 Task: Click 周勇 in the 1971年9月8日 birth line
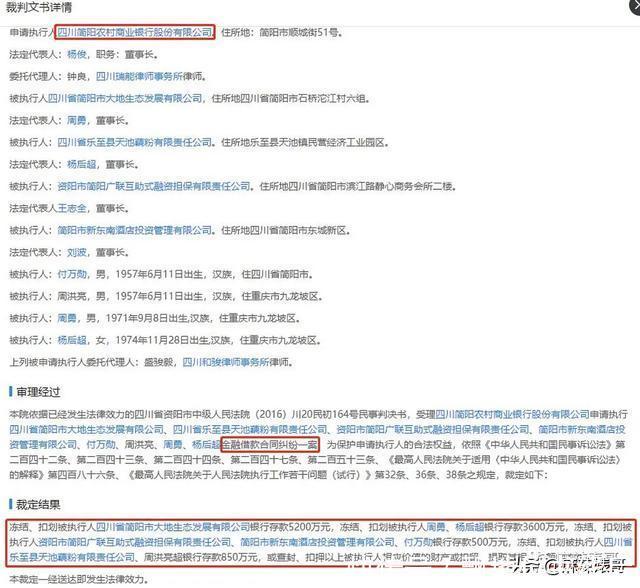tap(67, 318)
